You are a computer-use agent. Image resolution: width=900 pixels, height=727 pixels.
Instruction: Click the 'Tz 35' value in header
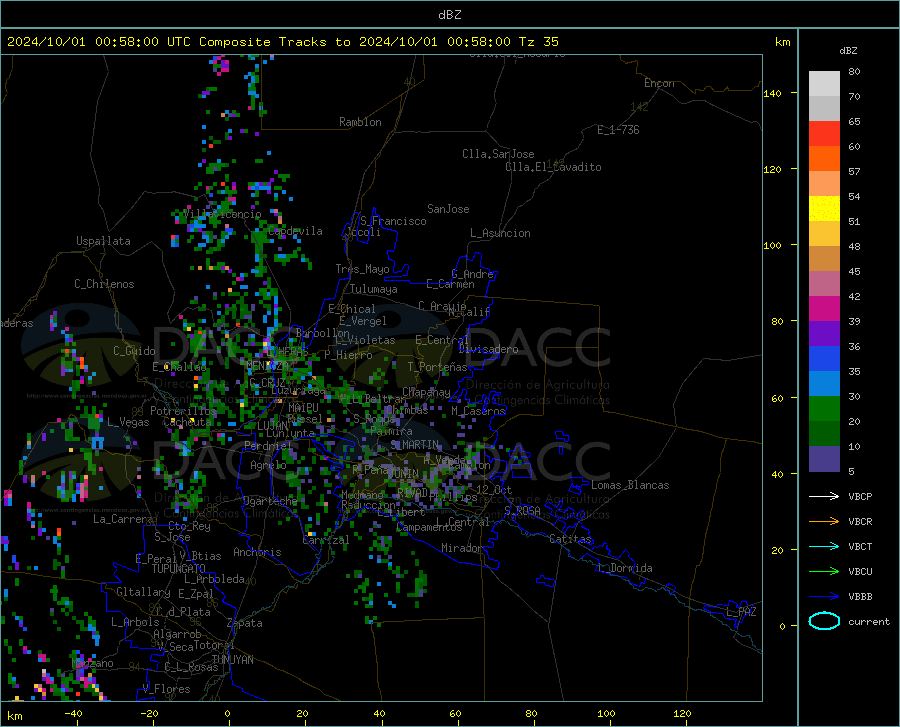tap(538, 42)
